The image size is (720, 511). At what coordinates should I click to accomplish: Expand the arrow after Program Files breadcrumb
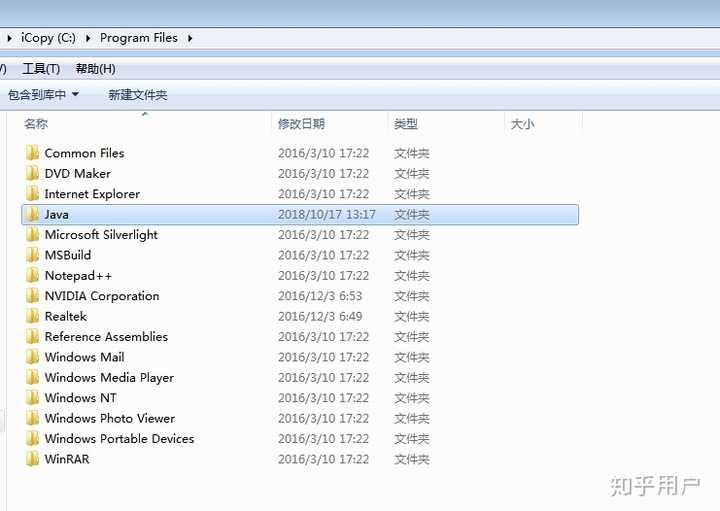pos(190,38)
